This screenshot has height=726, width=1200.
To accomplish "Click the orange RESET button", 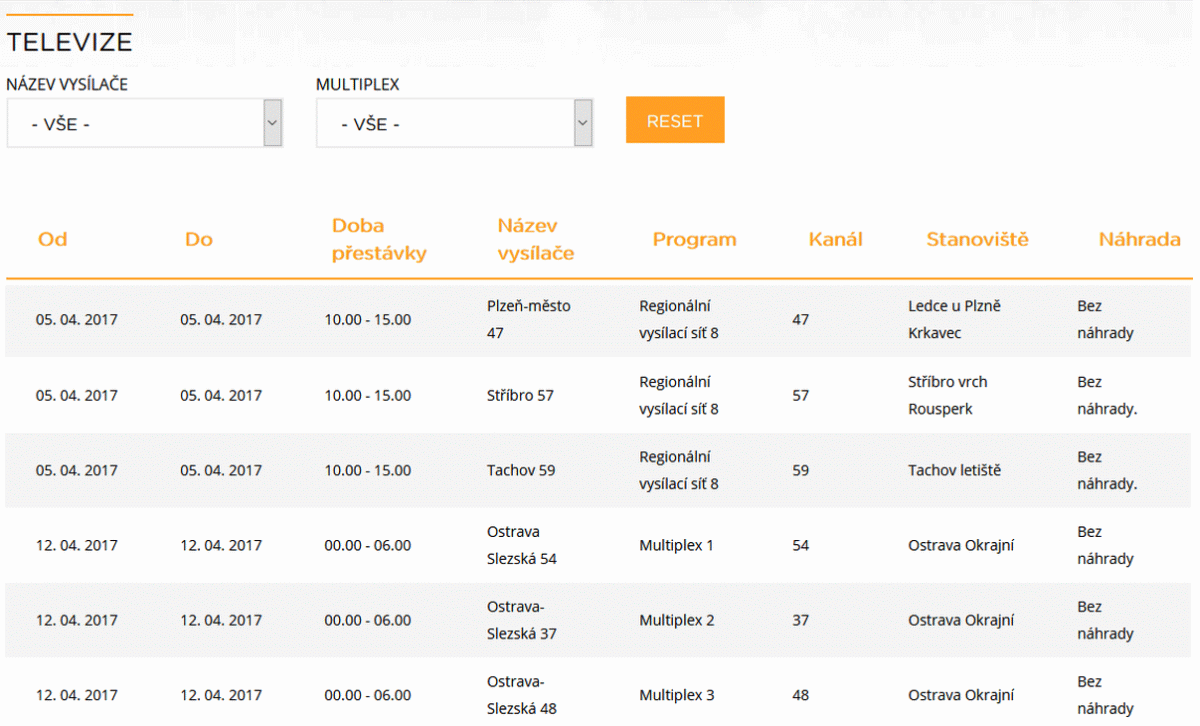I will (x=675, y=120).
